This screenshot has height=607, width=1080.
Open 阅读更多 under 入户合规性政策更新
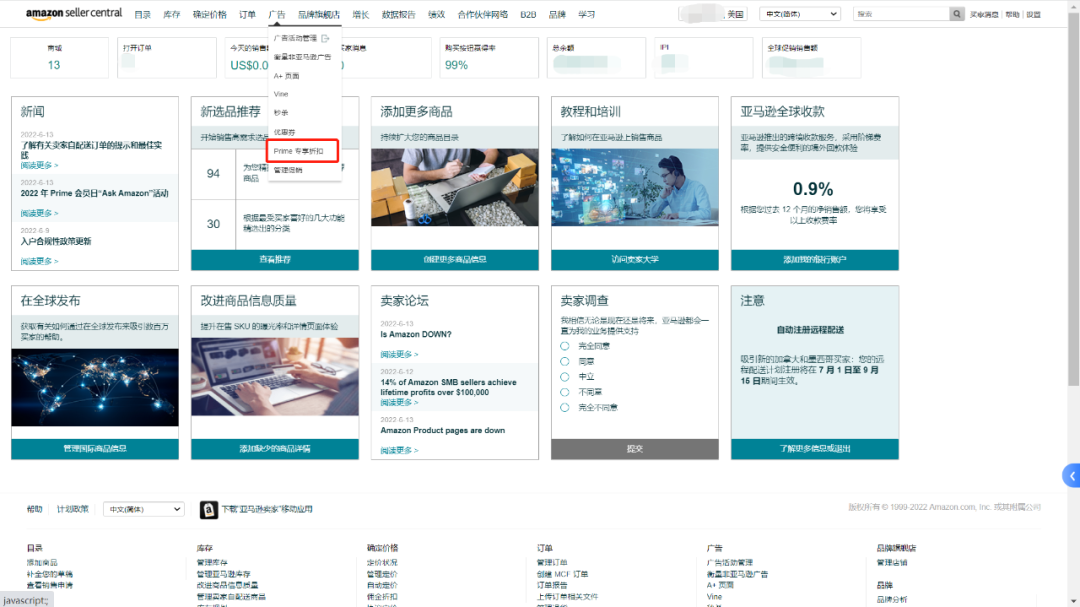pyautogui.click(x=39, y=261)
